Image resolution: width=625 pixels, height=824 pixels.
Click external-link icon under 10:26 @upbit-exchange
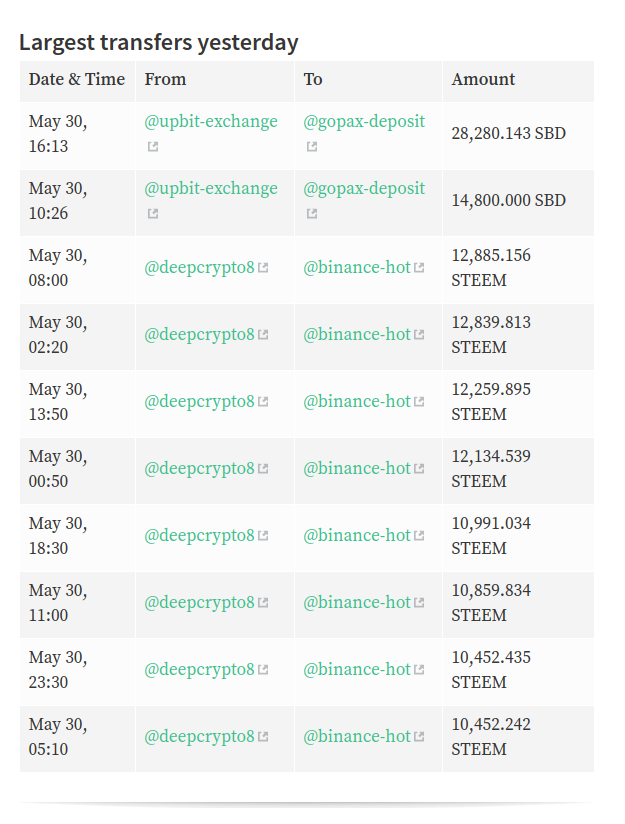pos(153,213)
